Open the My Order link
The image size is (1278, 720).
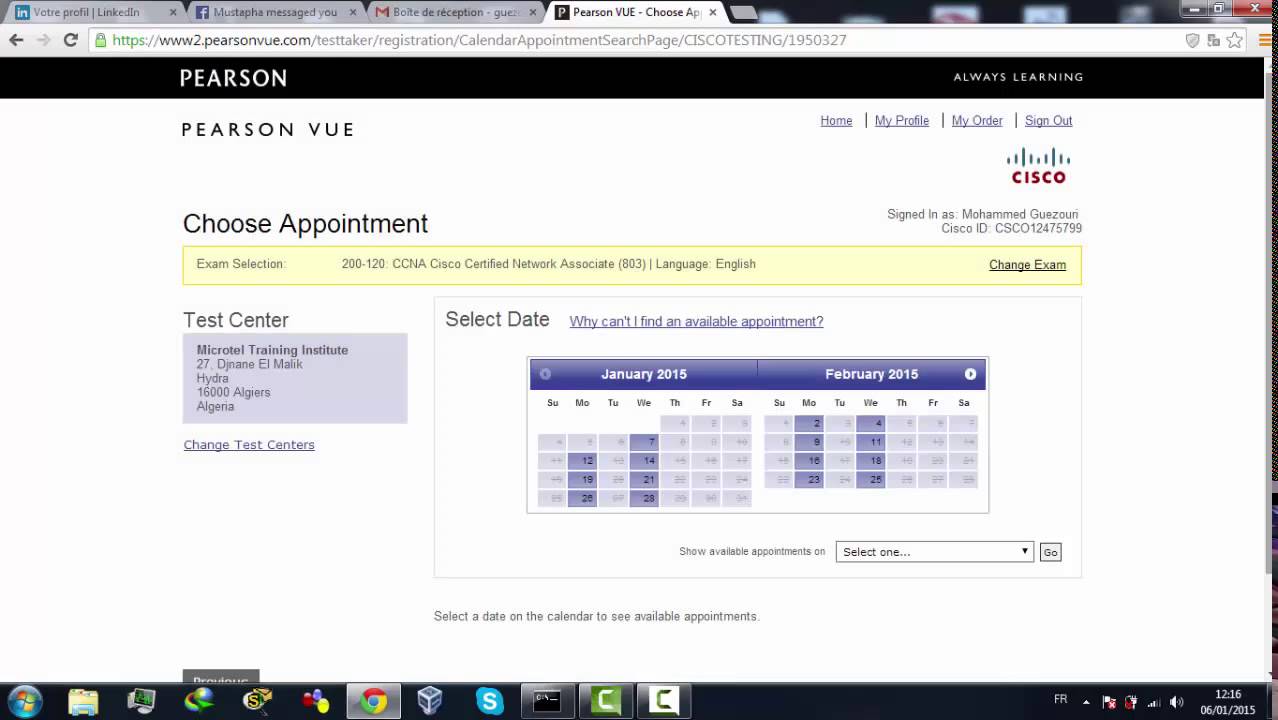coord(977,121)
